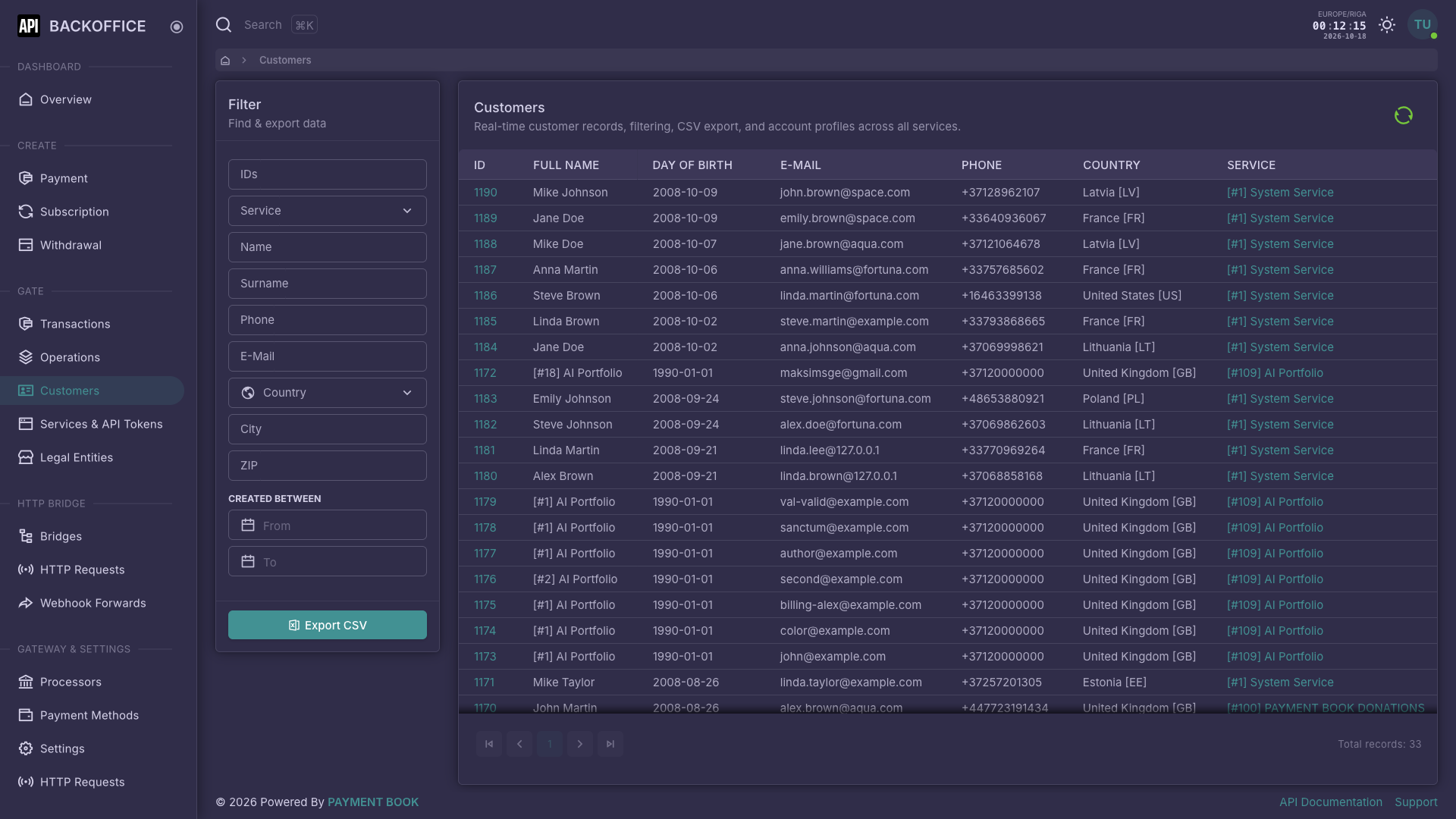Click the DAY OF BIRTH column header
The width and height of the screenshot is (1456, 819).
point(692,165)
